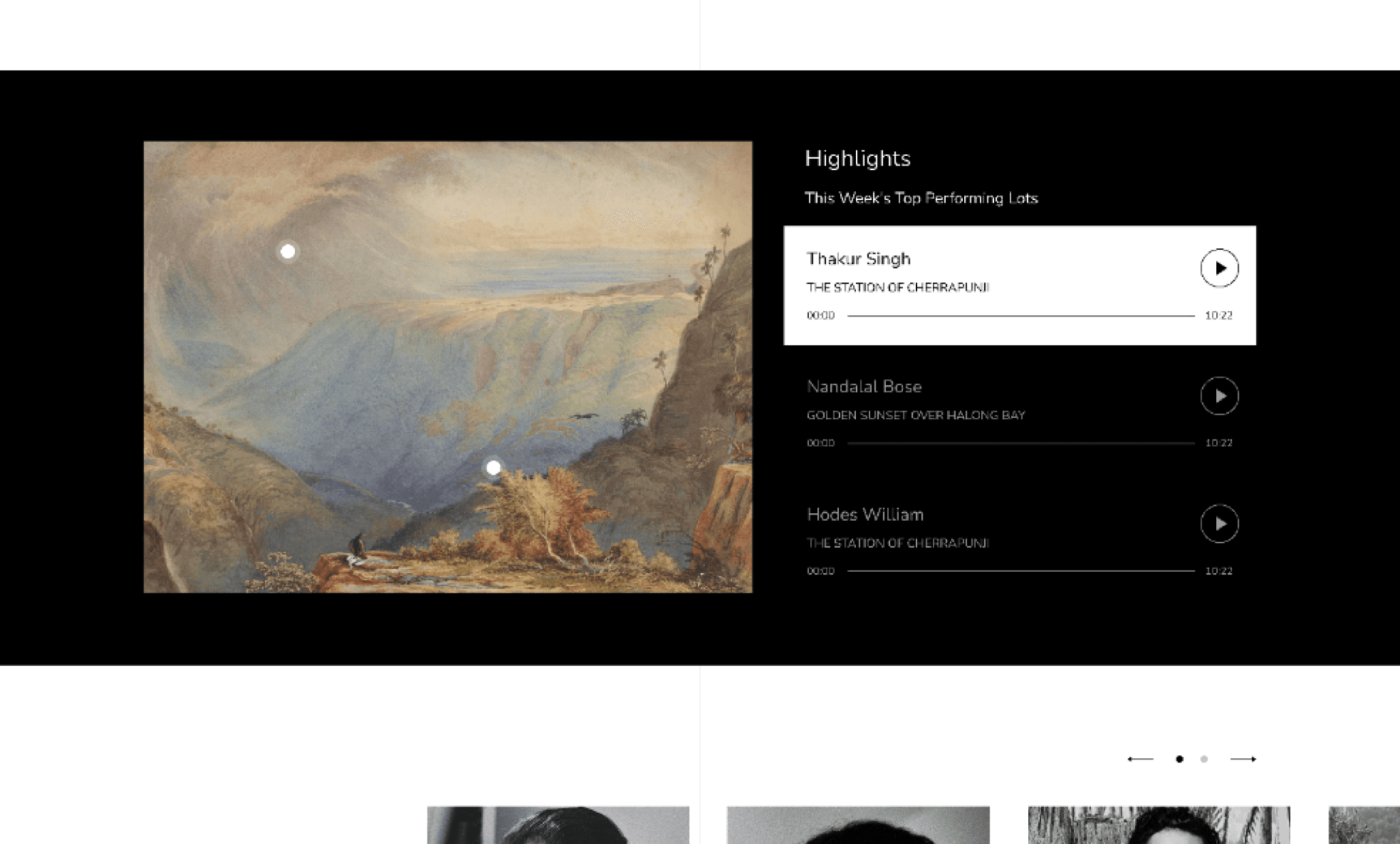Image resolution: width=1400 pixels, height=844 pixels.
Task: Open the first black-and-white portrait thumbnail
Action: tap(558, 825)
